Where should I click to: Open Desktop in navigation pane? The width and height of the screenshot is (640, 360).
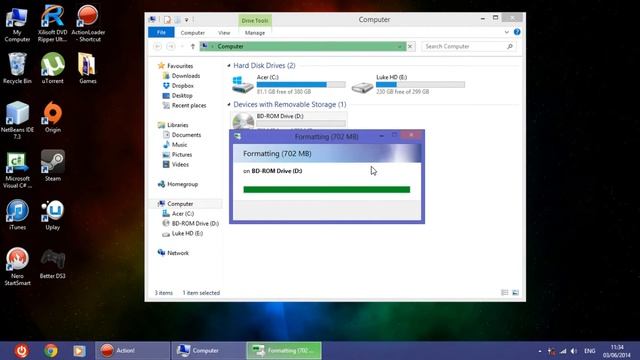[182, 96]
